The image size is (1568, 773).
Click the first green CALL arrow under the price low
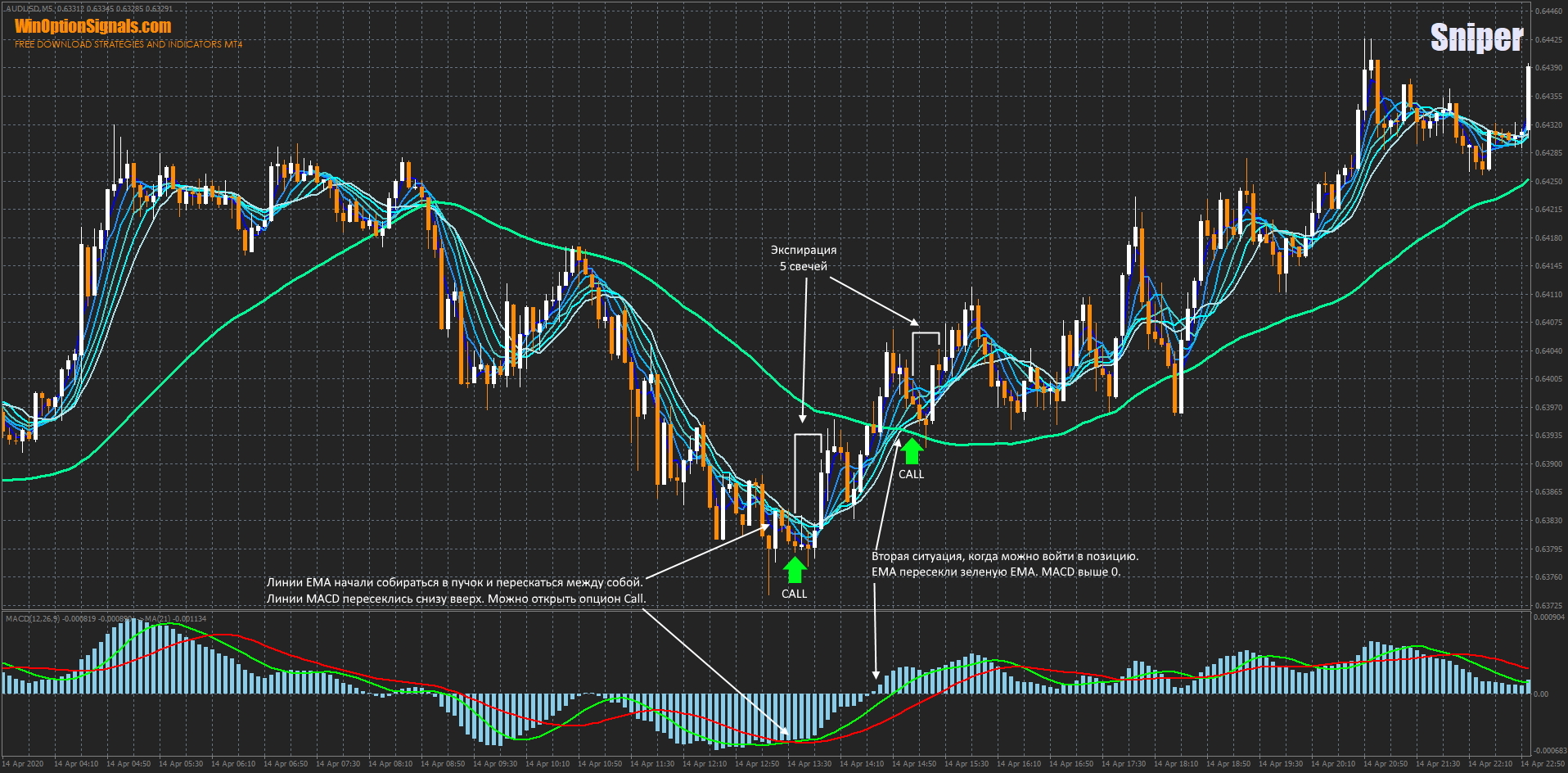tap(794, 570)
